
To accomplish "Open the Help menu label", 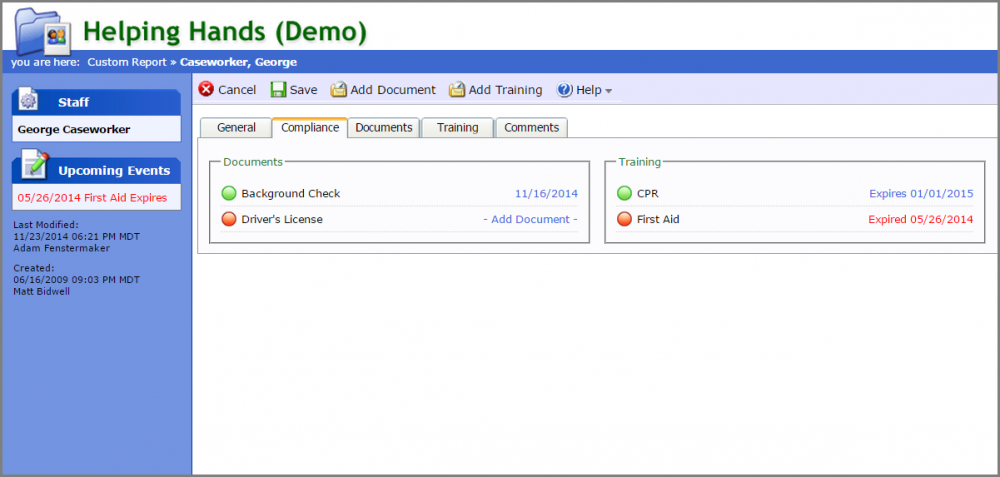I will [x=589, y=90].
